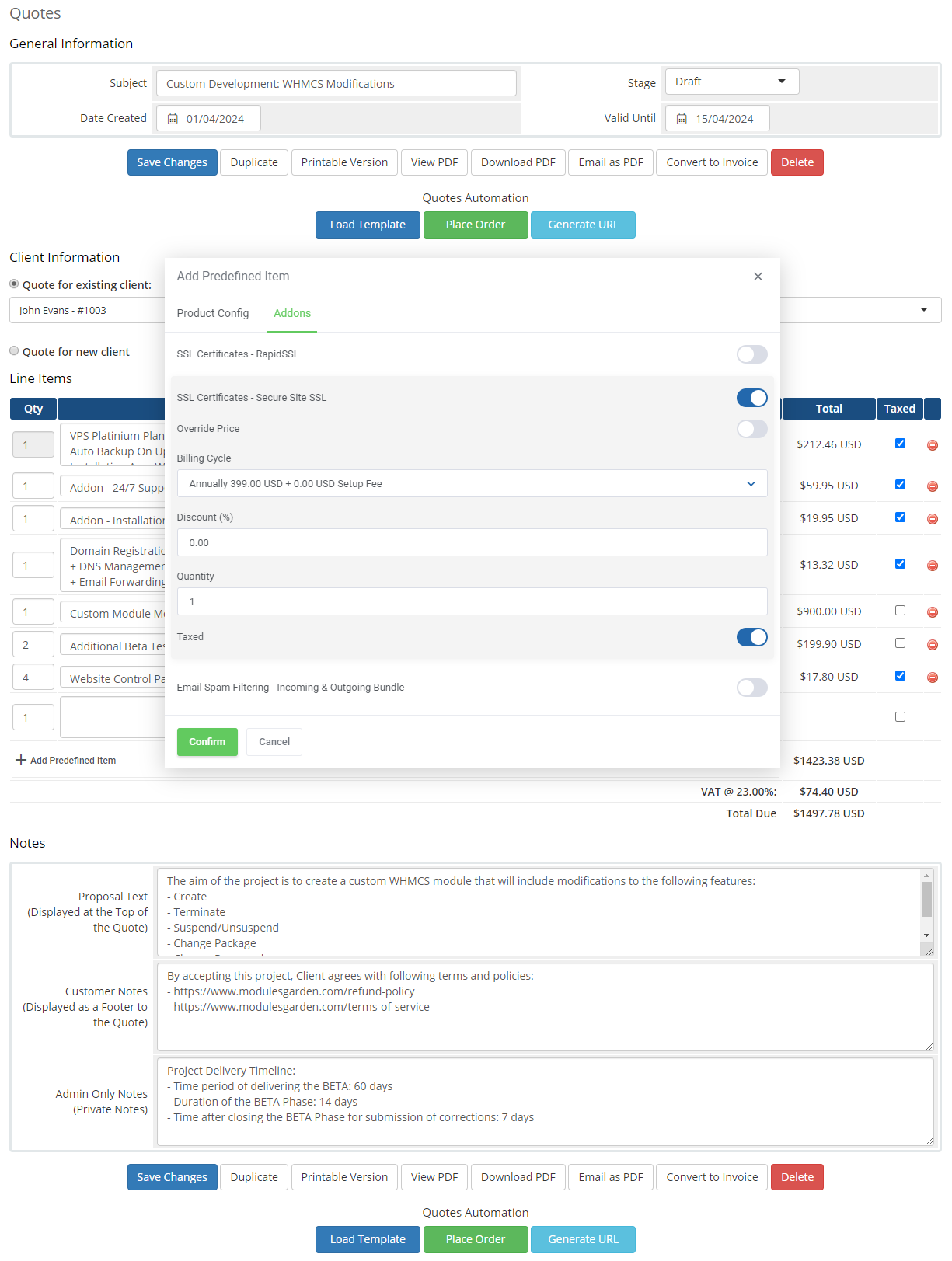Remove the $19.95 USD line item

tap(933, 519)
